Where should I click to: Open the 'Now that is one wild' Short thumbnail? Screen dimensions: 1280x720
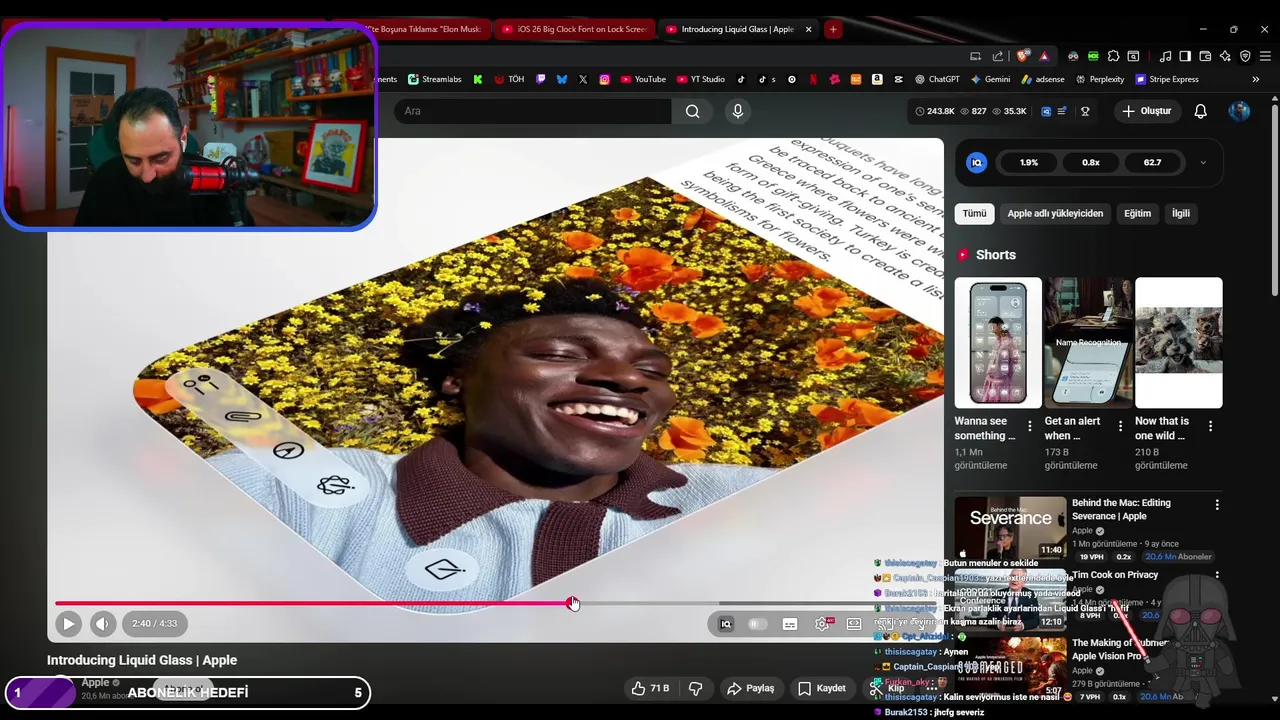[x=1178, y=343]
